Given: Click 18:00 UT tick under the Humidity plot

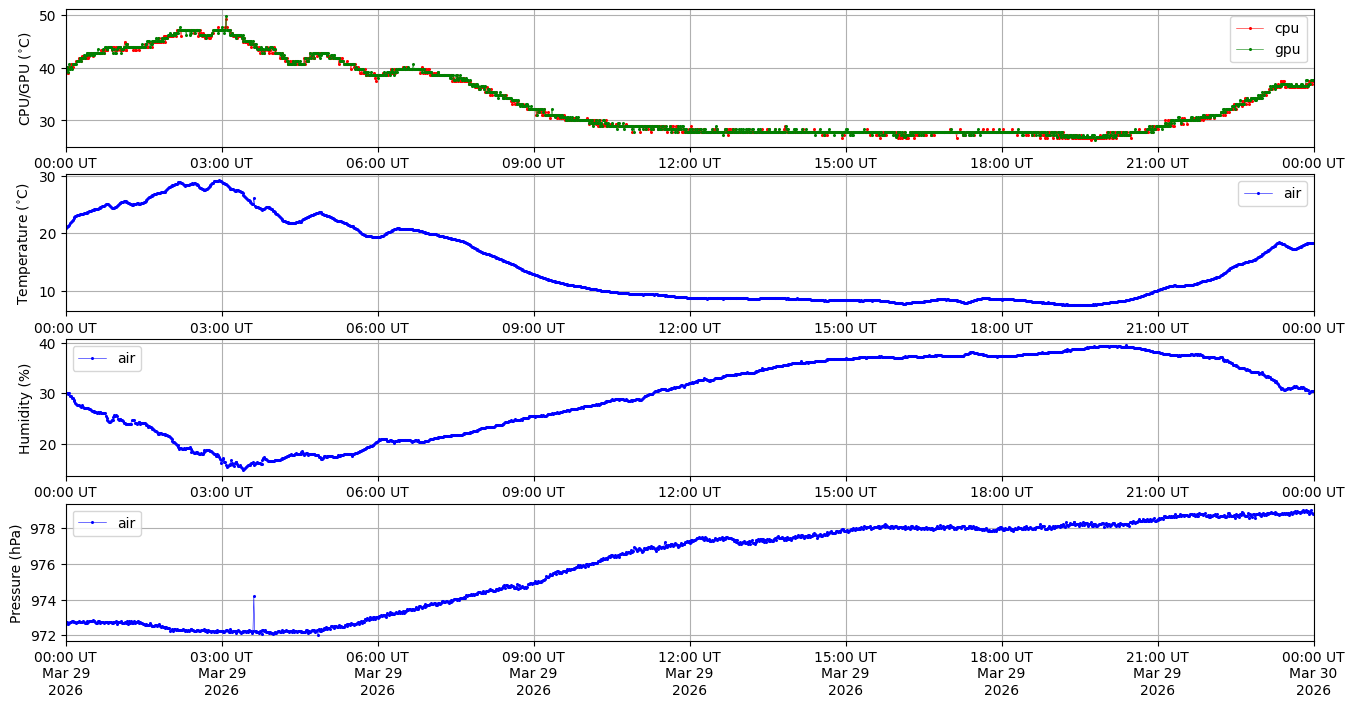Looking at the screenshot, I should tap(1001, 492).
